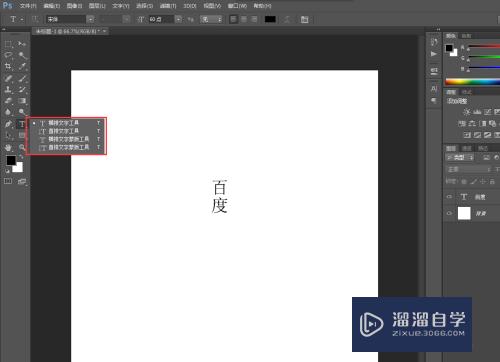The image size is (500, 362).
Task: Add Levels adjustment
Action: click(477, 112)
